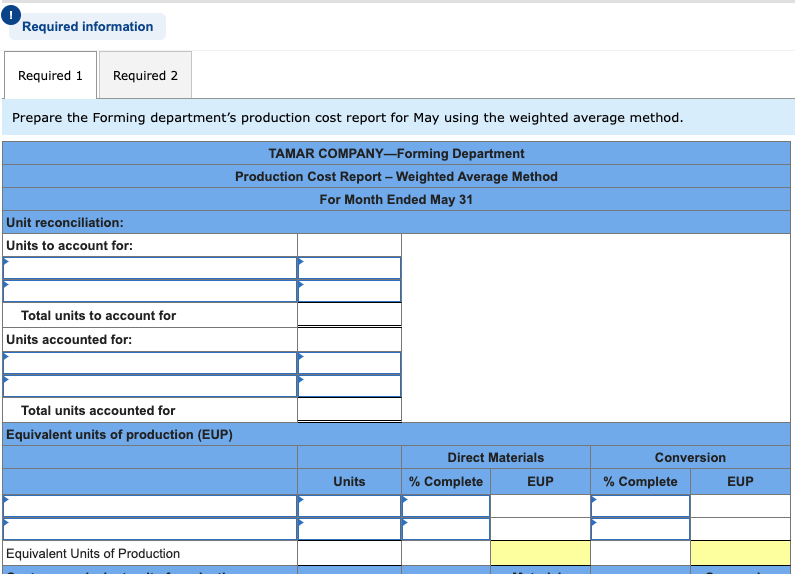The image size is (795, 579).
Task: Click 'EUP' header under Conversion
Action: [x=740, y=481]
